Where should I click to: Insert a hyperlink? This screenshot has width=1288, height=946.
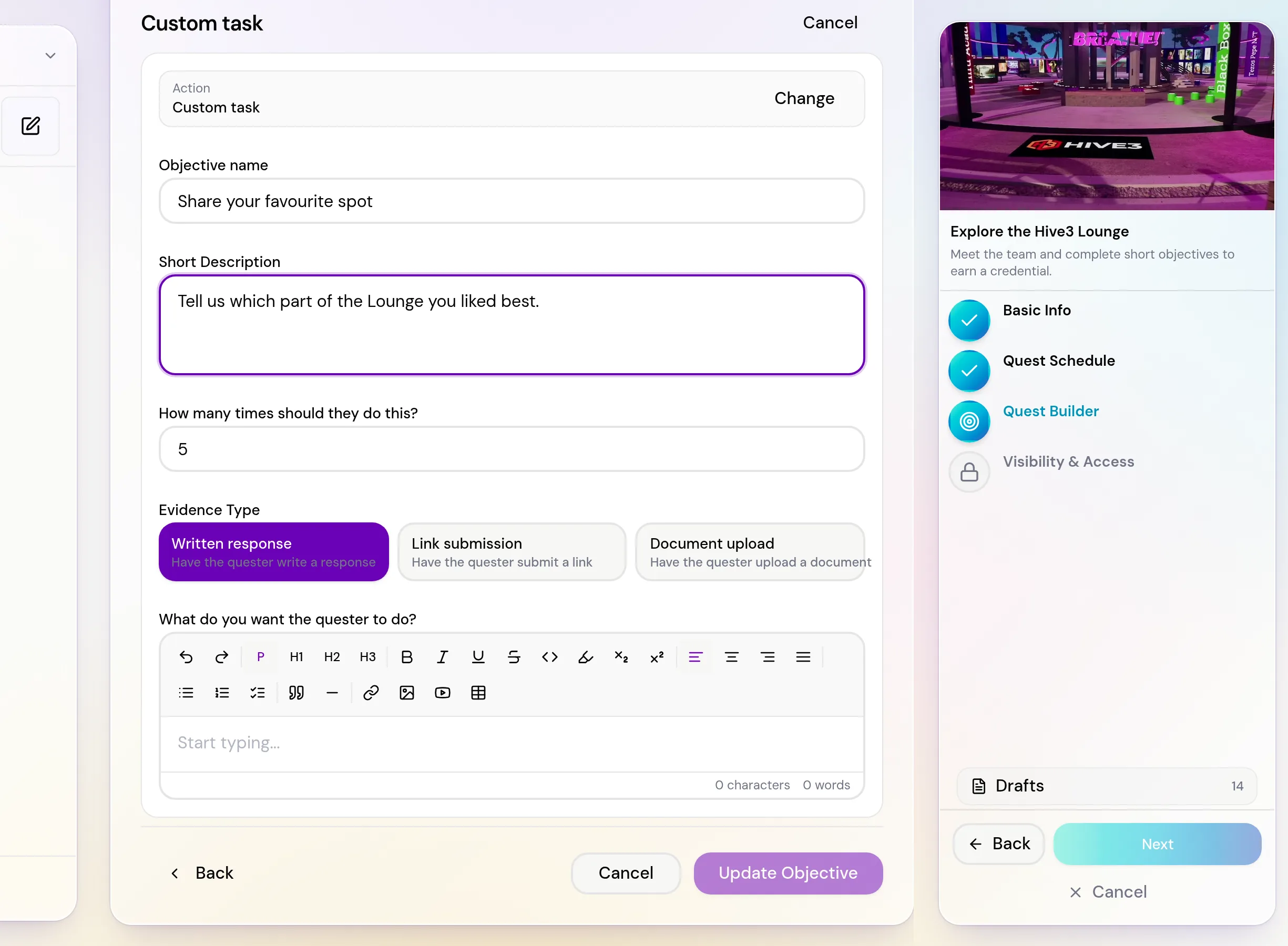coord(371,693)
